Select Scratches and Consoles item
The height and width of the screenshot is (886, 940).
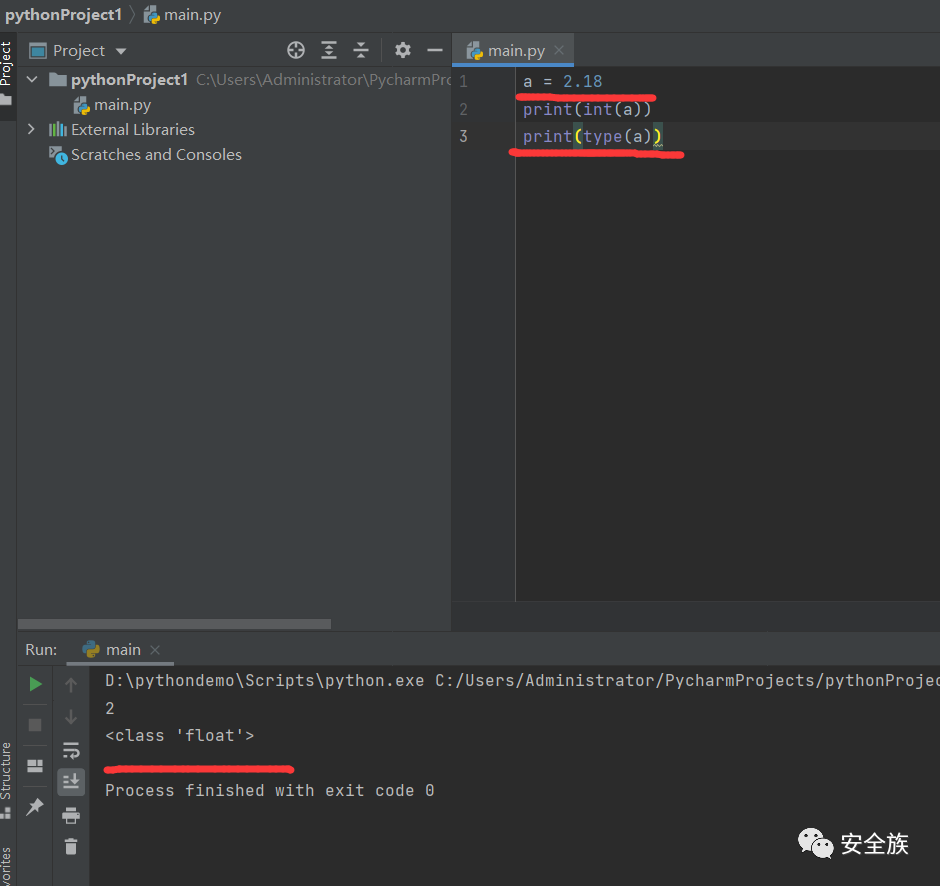click(156, 155)
